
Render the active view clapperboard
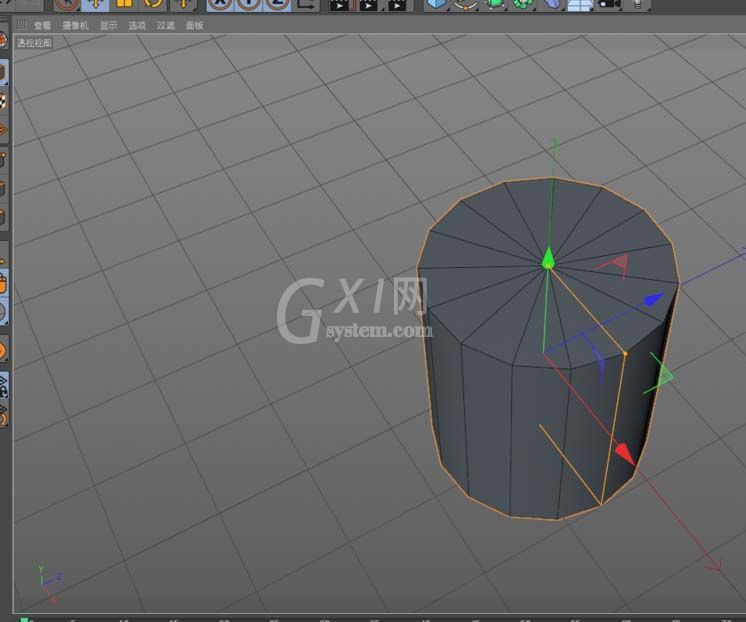coord(339,4)
